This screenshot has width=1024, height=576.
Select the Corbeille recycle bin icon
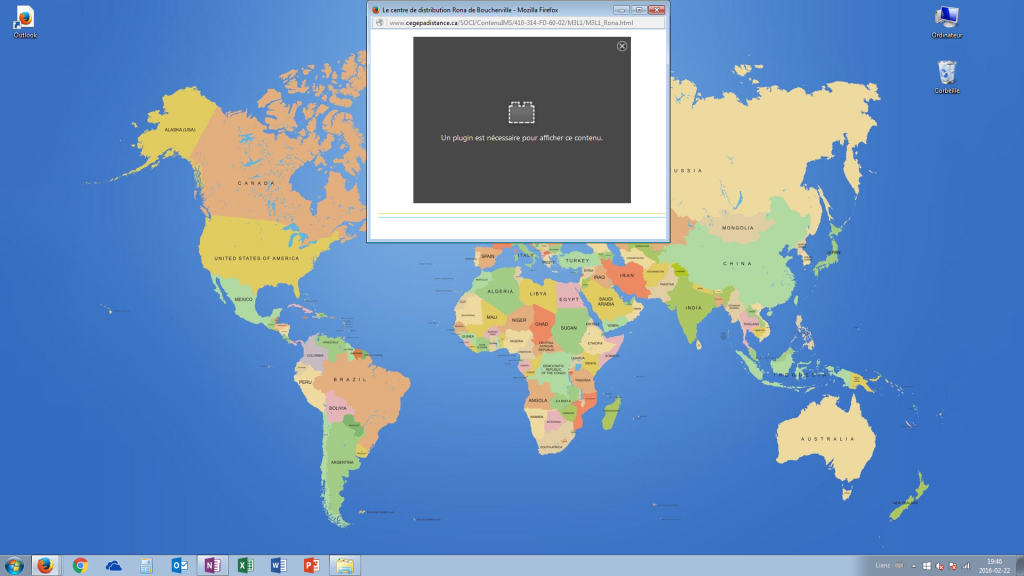pyautogui.click(x=946, y=77)
